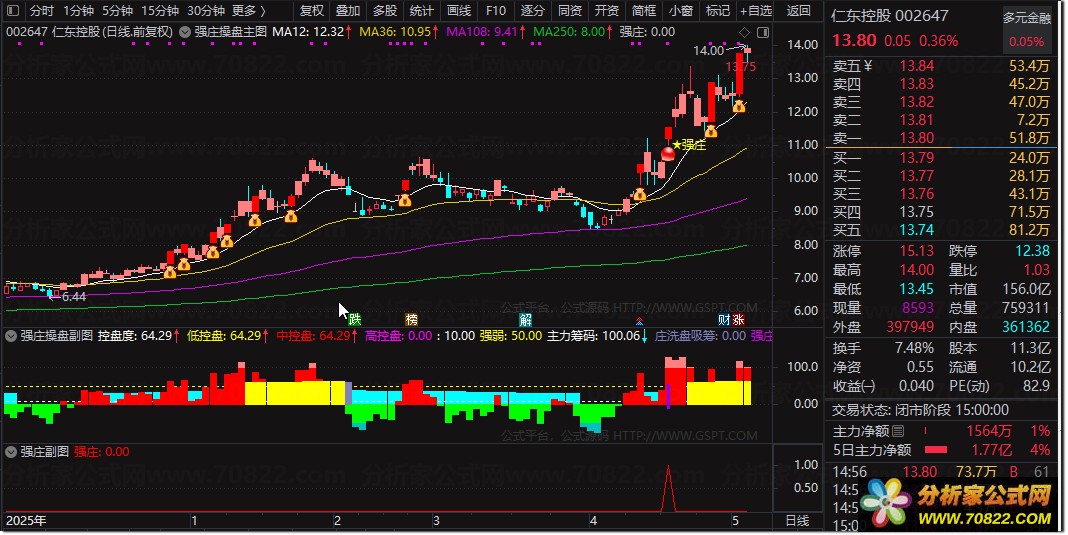Expand the 强庄操盘副图 indicator dropdown
This screenshot has width=1068, height=535.
[x=11, y=335]
